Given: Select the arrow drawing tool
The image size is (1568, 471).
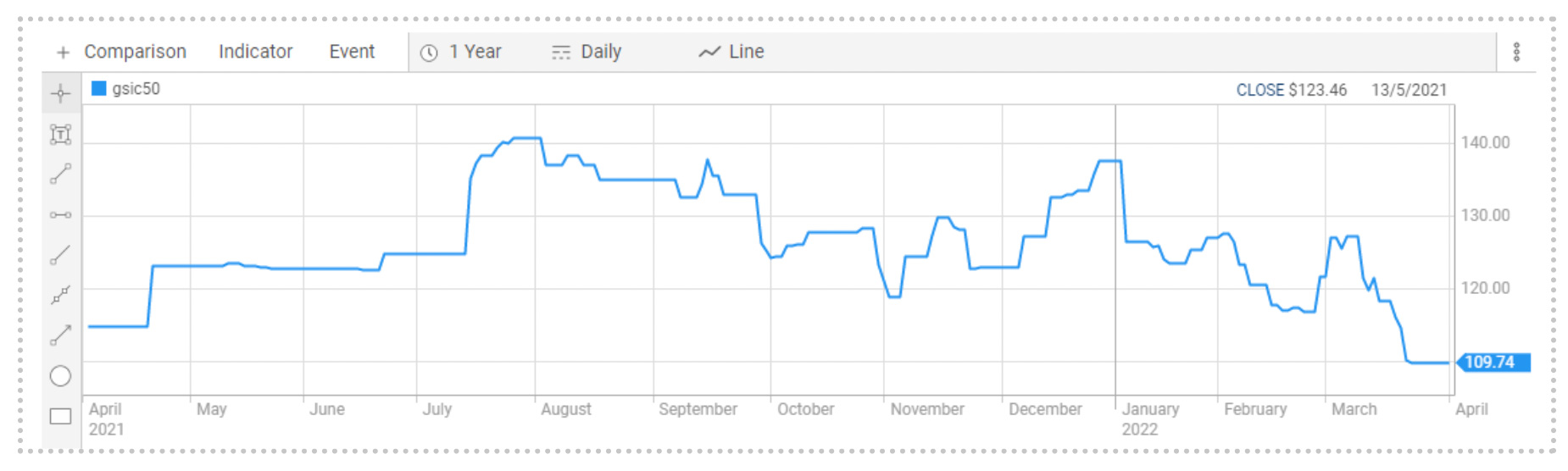Looking at the screenshot, I should pos(61,335).
